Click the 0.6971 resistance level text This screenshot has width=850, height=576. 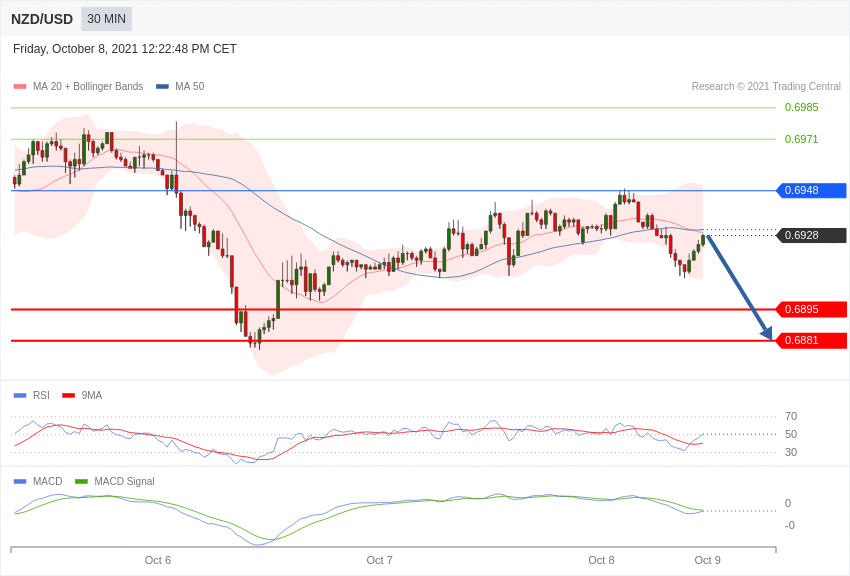[x=802, y=139]
